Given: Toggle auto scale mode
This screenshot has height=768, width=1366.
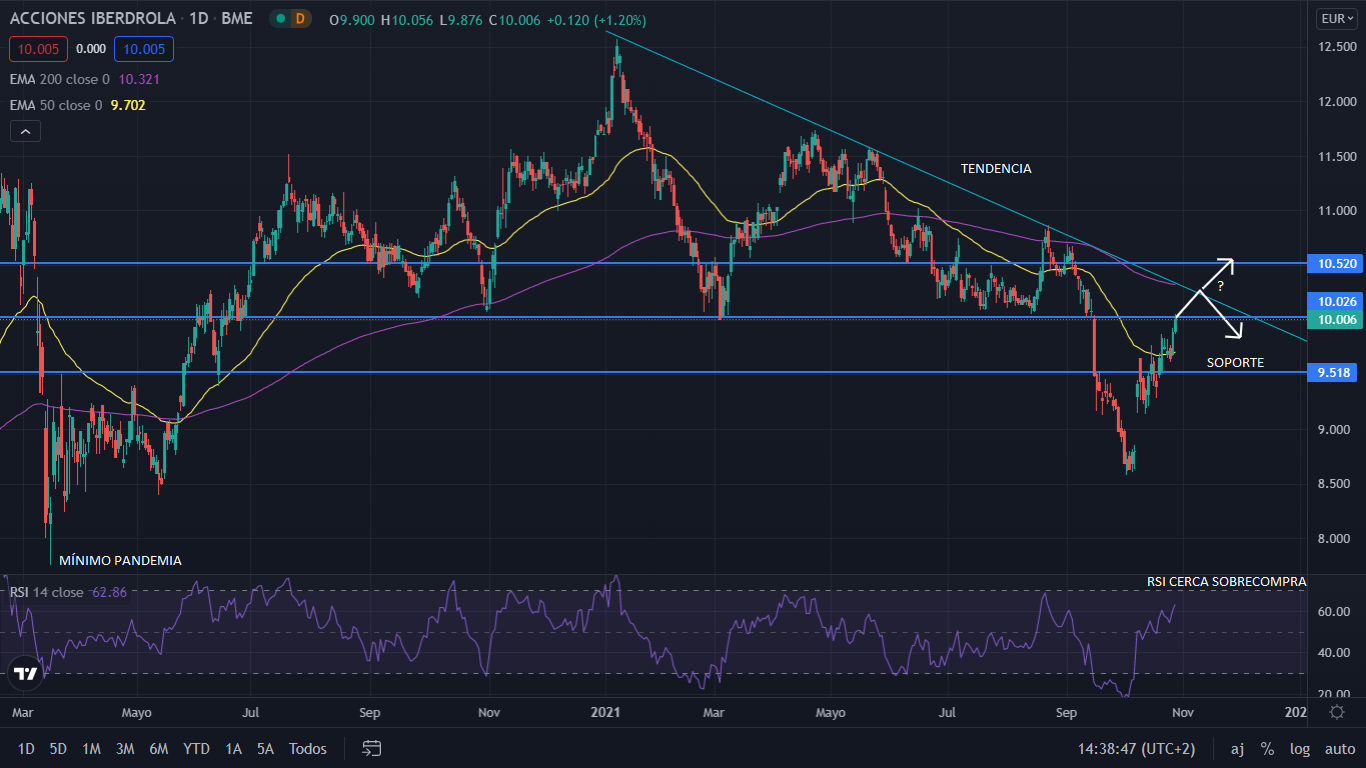Looking at the screenshot, I should (x=1340, y=748).
